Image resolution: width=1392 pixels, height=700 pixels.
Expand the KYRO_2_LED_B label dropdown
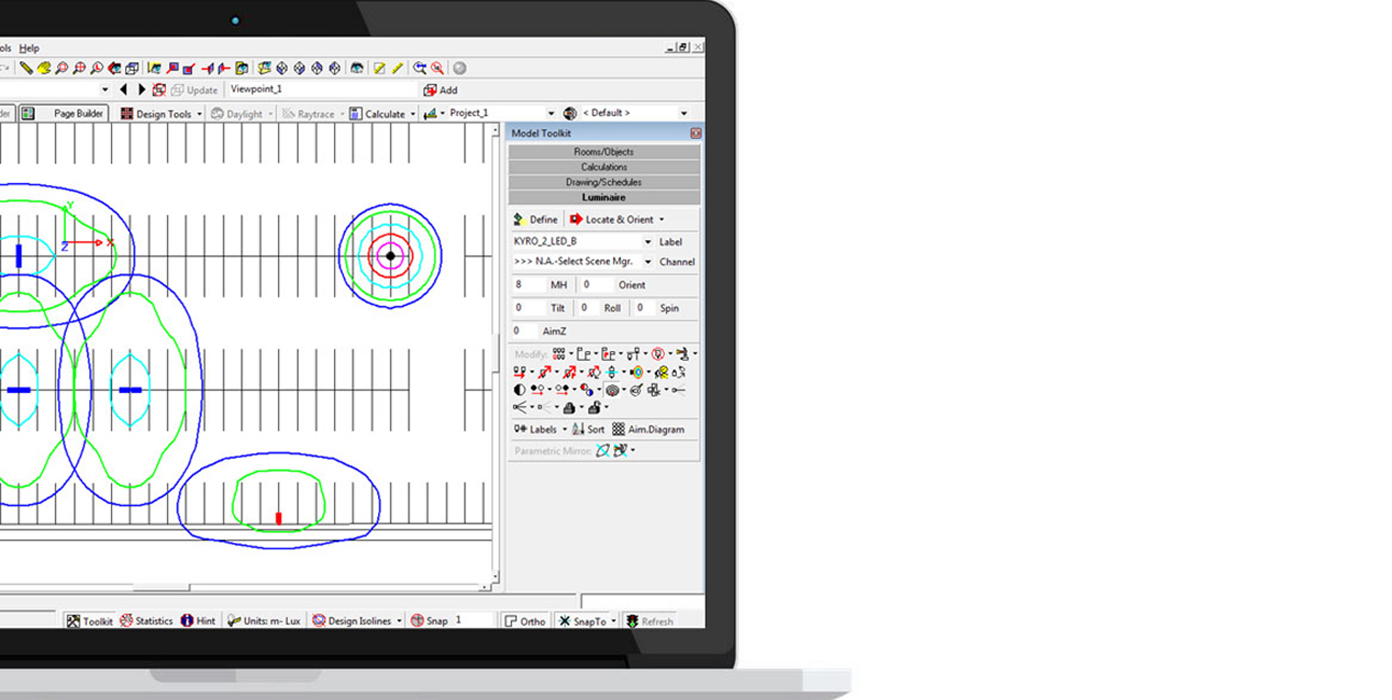647,242
